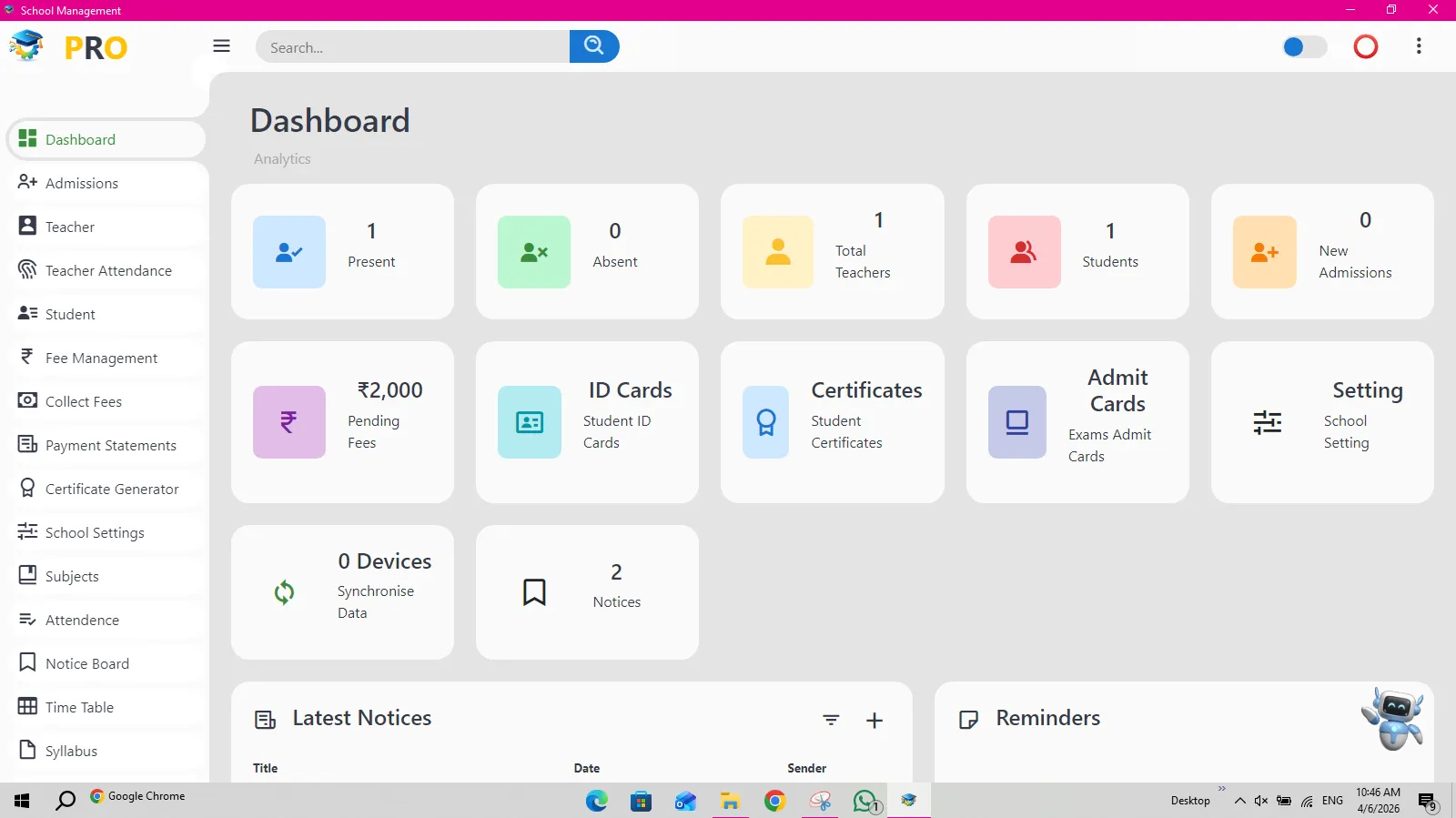This screenshot has height=818, width=1456.
Task: Click the Reminders note icon
Action: pos(969,720)
